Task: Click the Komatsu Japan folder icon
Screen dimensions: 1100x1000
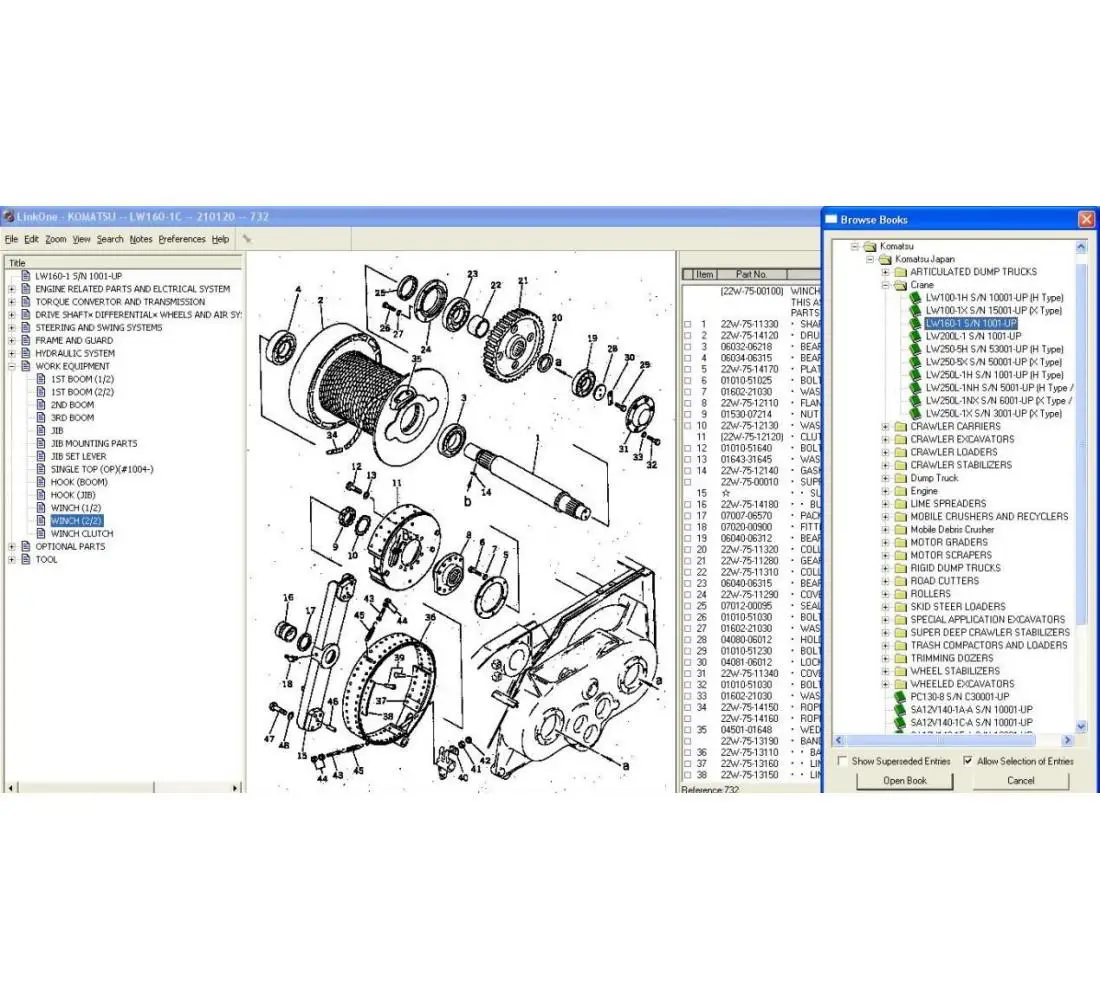Action: click(885, 259)
